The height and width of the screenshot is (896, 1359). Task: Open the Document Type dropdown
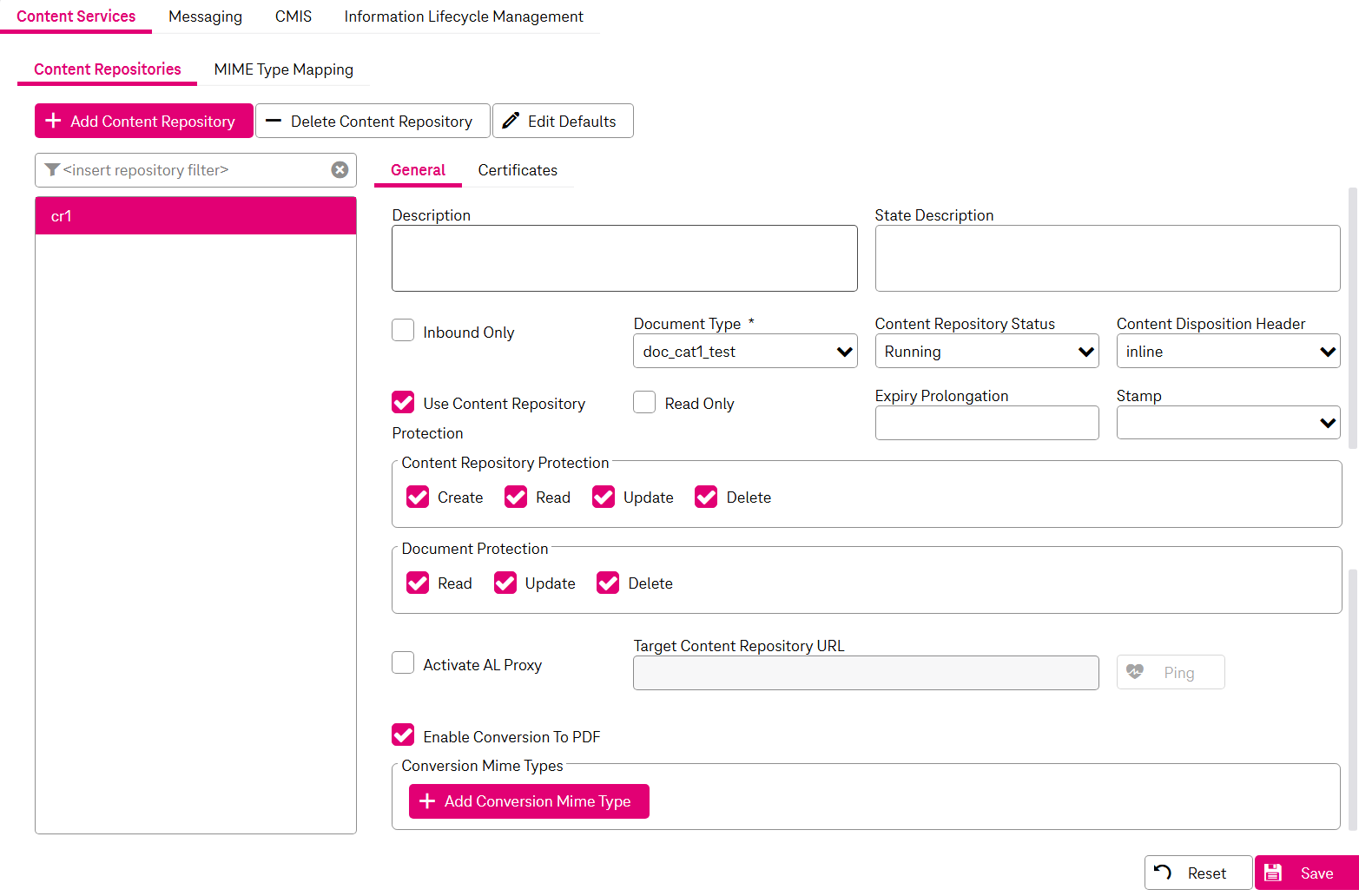coord(745,352)
